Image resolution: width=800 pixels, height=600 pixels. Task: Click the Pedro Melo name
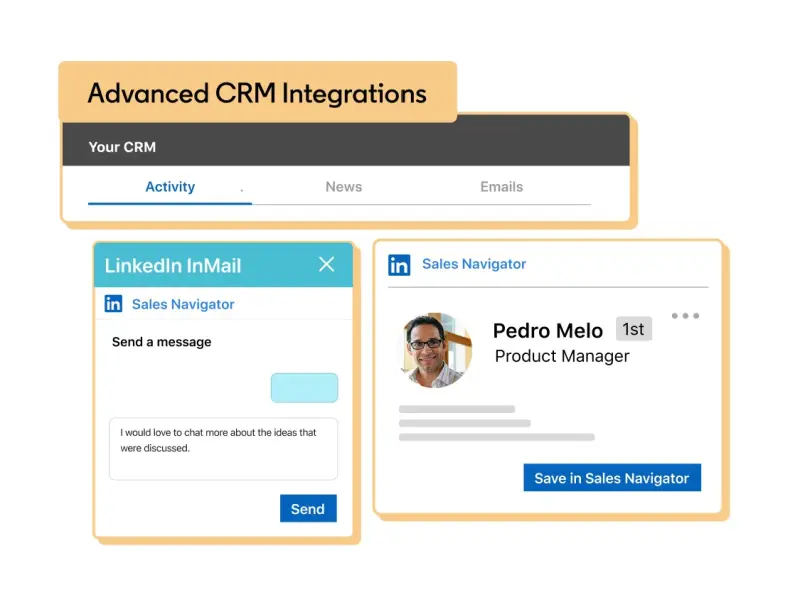pos(548,330)
